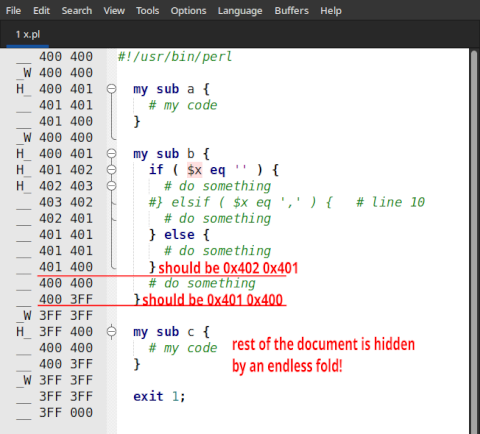This screenshot has height=434, width=480.
Task: Select the 1 x.pl tab
Action: [x=28, y=34]
